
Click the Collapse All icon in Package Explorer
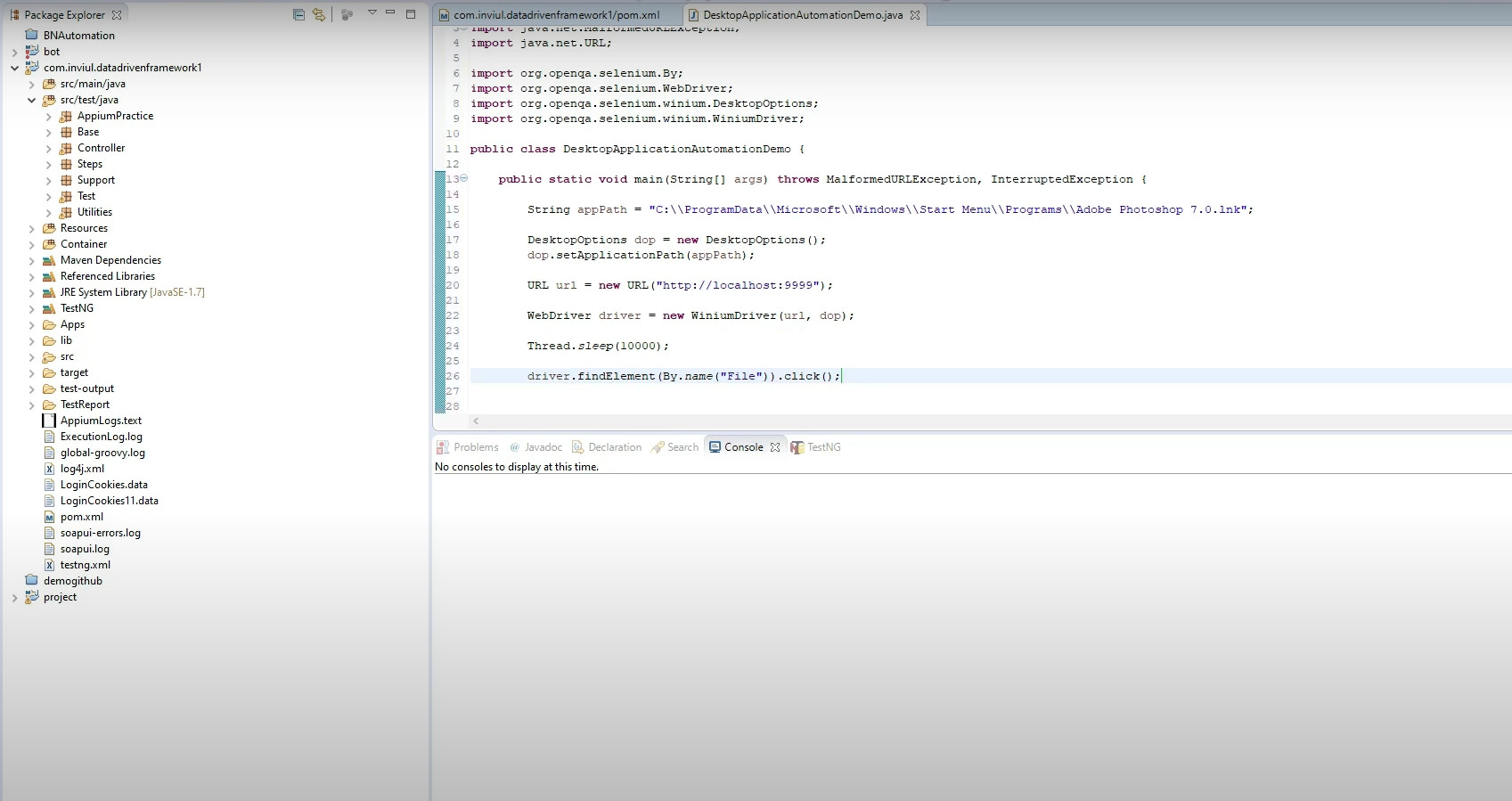point(298,14)
